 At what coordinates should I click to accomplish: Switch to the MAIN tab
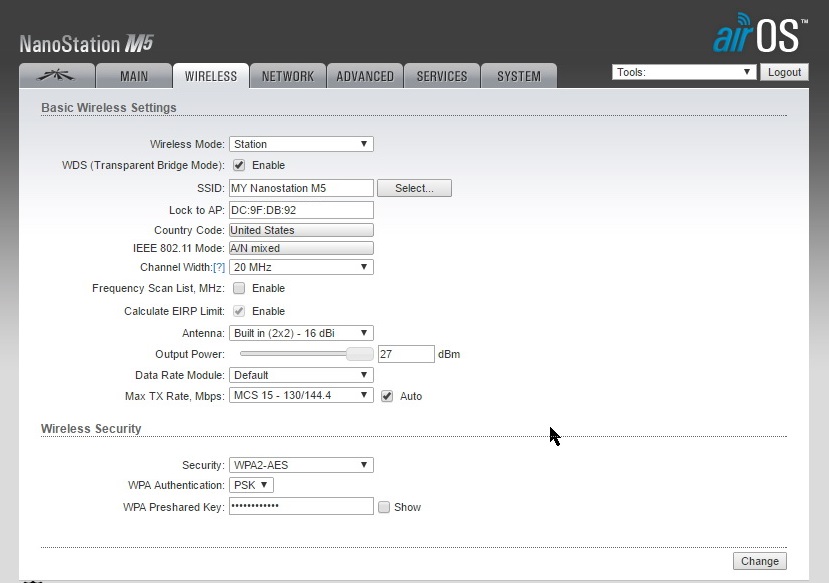tap(134, 76)
